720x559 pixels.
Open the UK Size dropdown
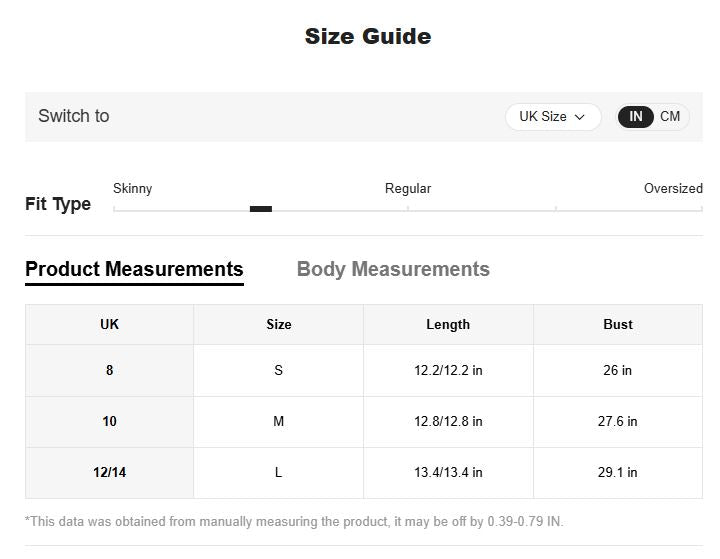point(551,117)
